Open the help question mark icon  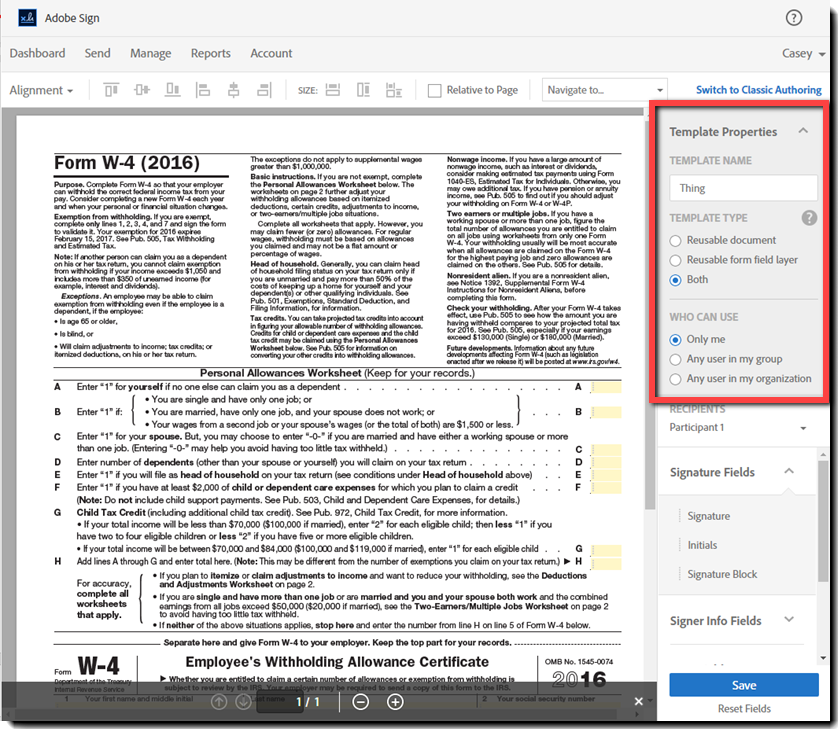(x=794, y=17)
